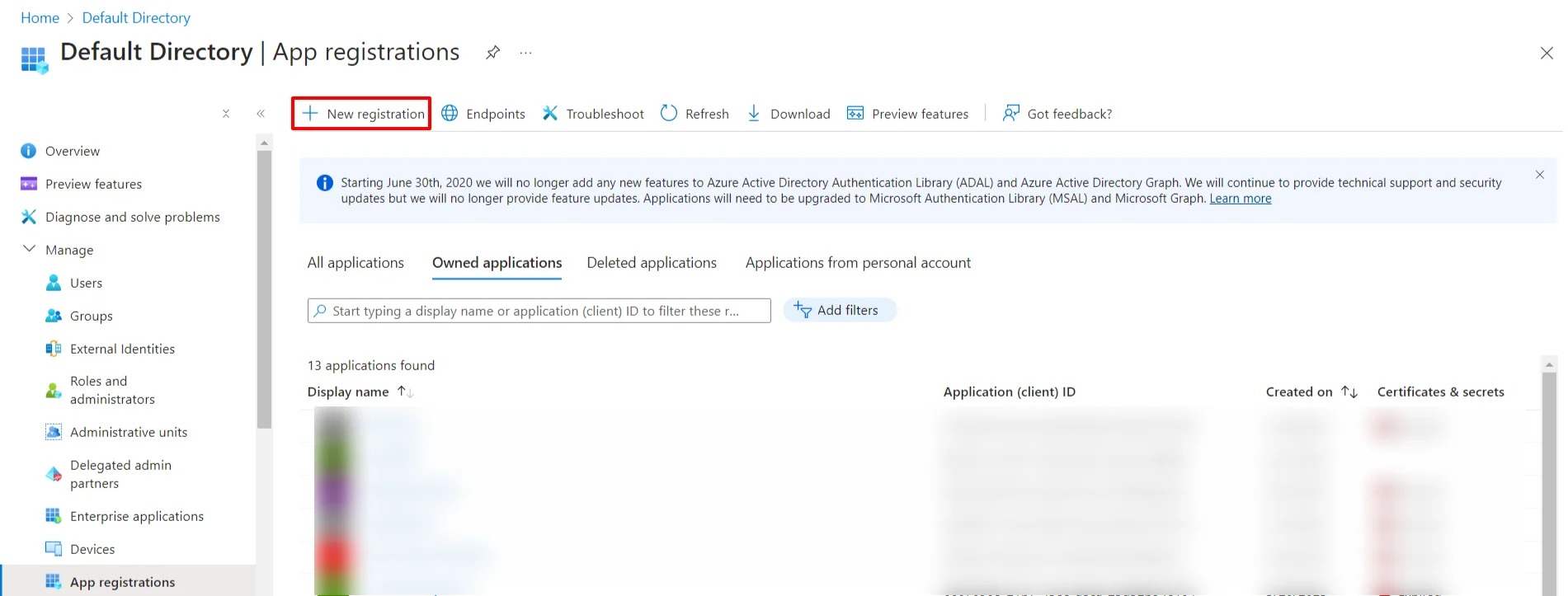Screen dimensions: 1568x596
Task: Click the Users person icon
Action: pos(54,283)
